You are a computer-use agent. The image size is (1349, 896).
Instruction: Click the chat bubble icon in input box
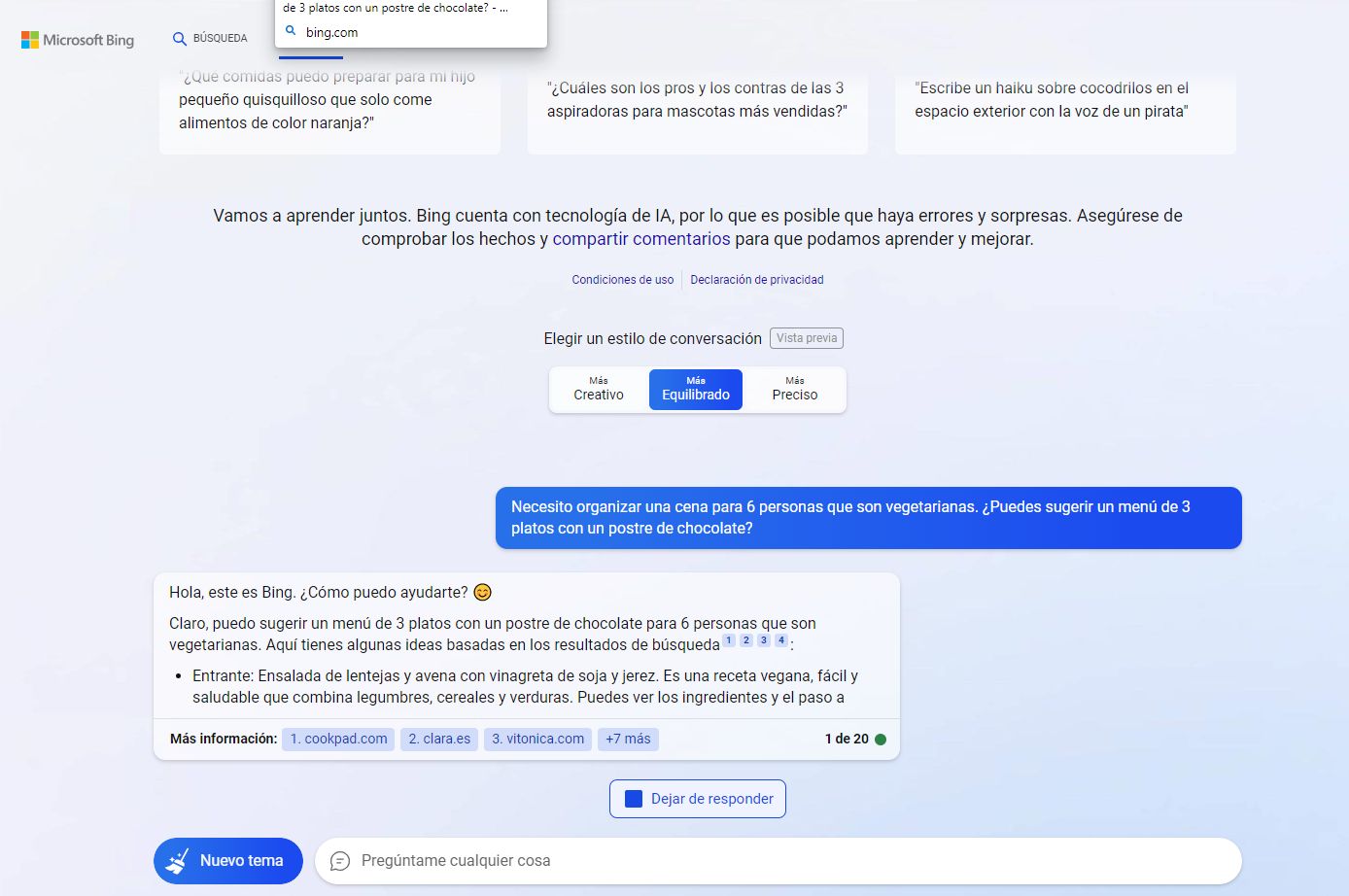(340, 861)
